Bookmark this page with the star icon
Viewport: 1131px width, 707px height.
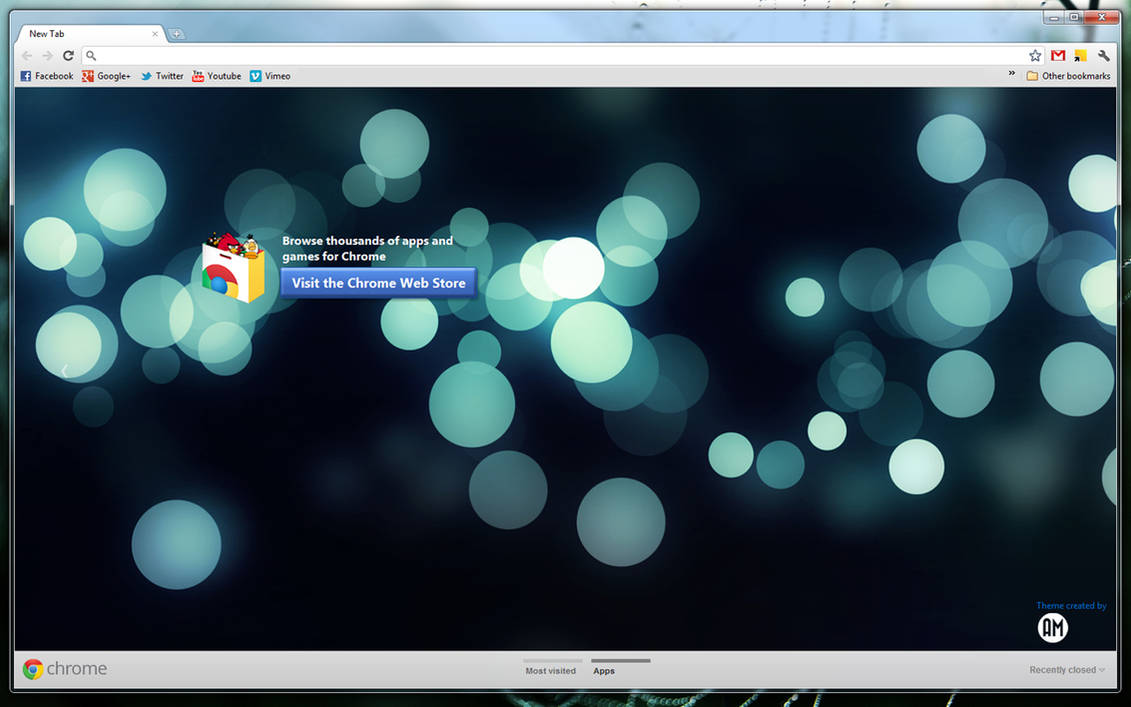coord(1035,56)
